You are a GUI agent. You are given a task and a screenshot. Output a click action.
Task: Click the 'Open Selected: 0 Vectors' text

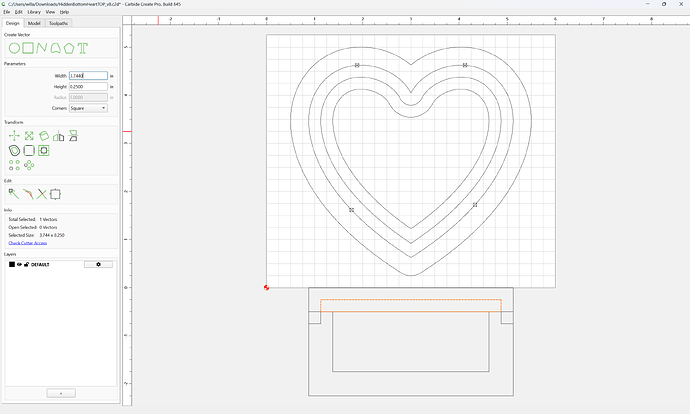(33, 227)
